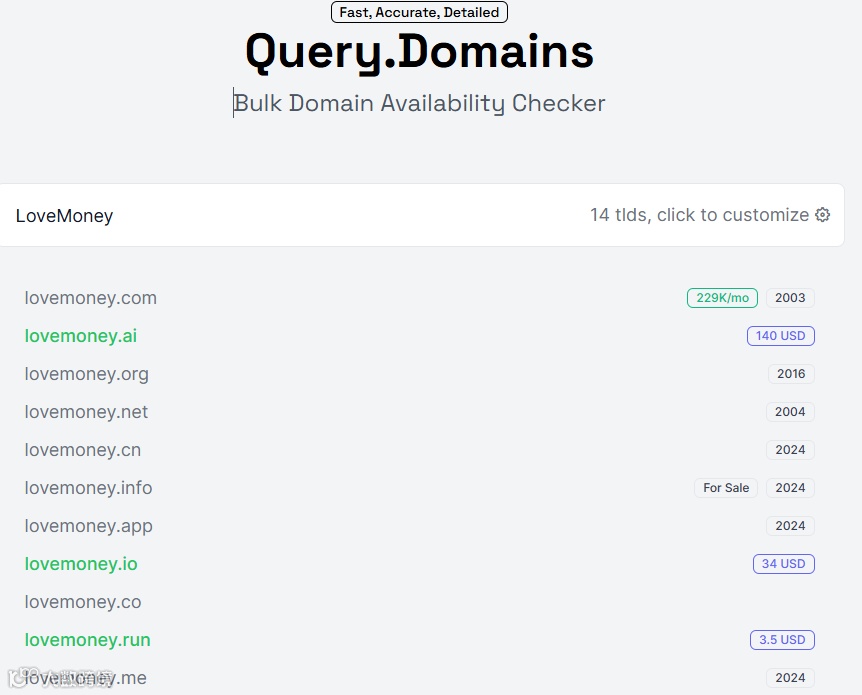
Task: Click the 3.5 USD price badge
Action: click(x=782, y=640)
